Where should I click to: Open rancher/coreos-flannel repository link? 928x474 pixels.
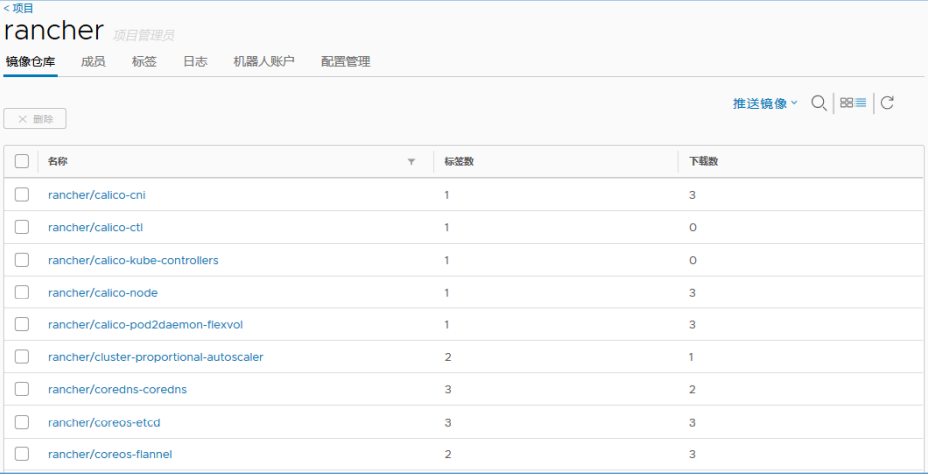pyautogui.click(x=110, y=454)
